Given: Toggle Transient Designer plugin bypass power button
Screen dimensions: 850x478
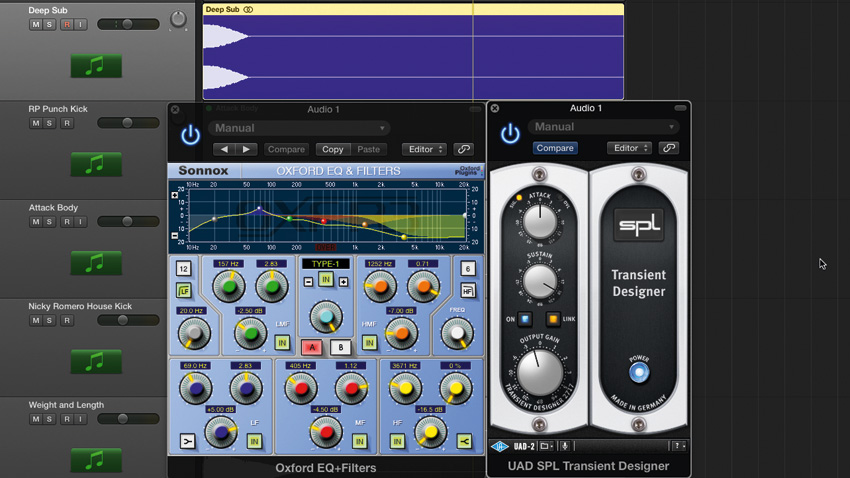Looking at the screenshot, I should point(510,134).
